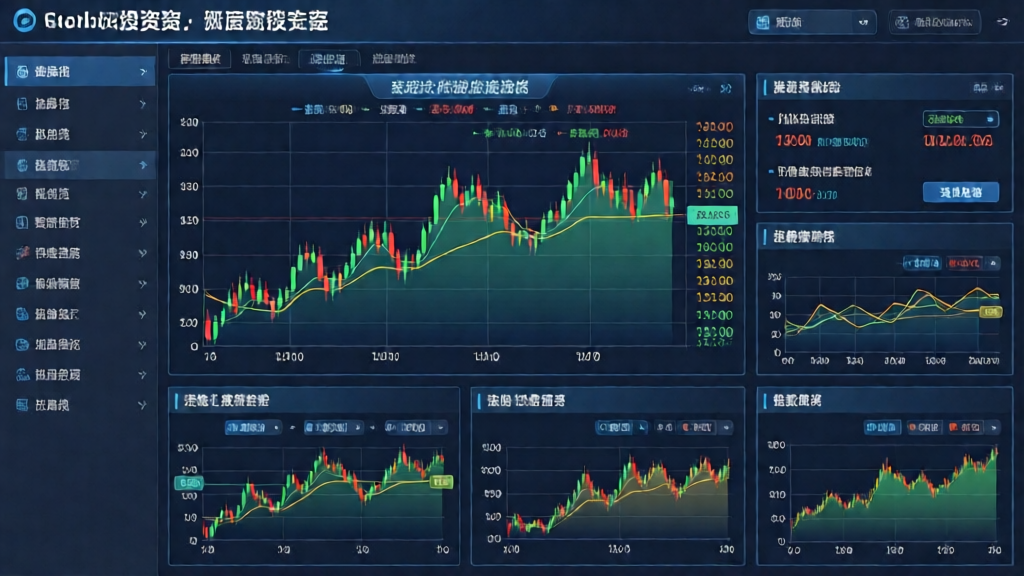1024x576 pixels.
Task: Click the icon of the first sidebar item
Action: point(19,72)
